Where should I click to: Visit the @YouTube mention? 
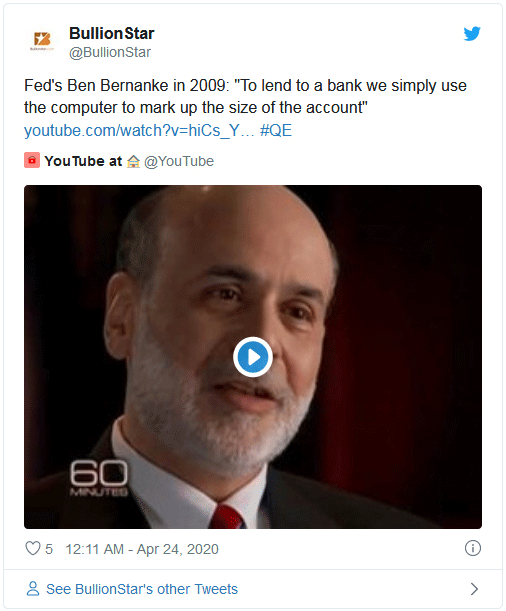179,161
